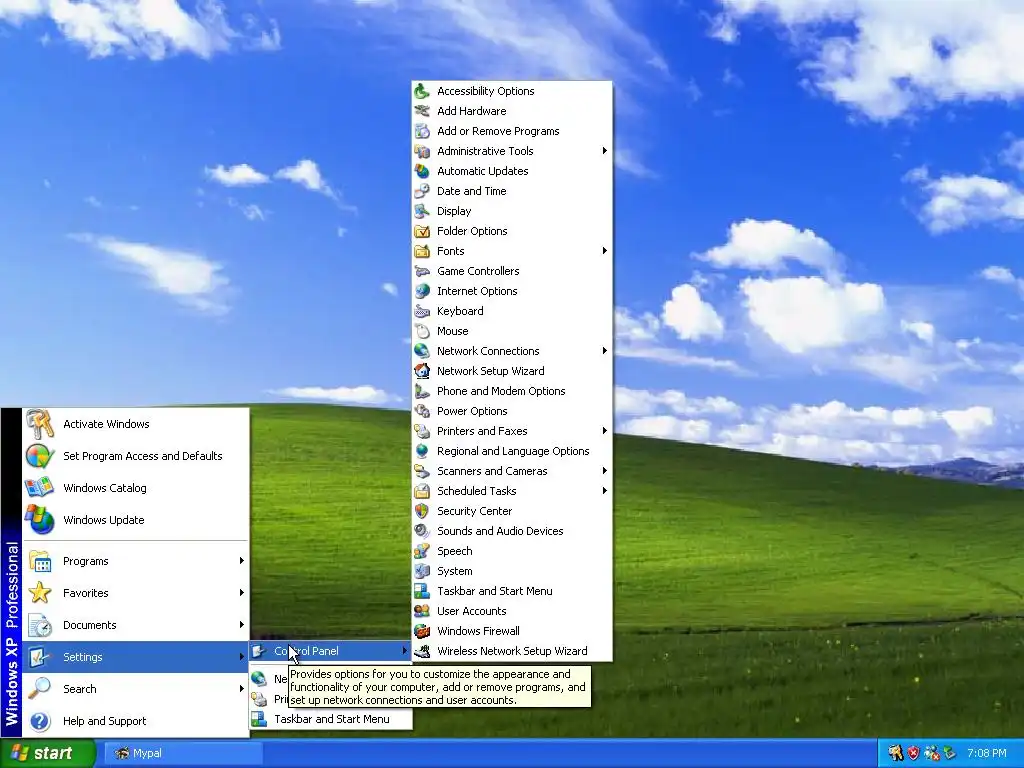Click the Network Setup Wizard icon
This screenshot has width=1024, height=768.
tap(422, 371)
